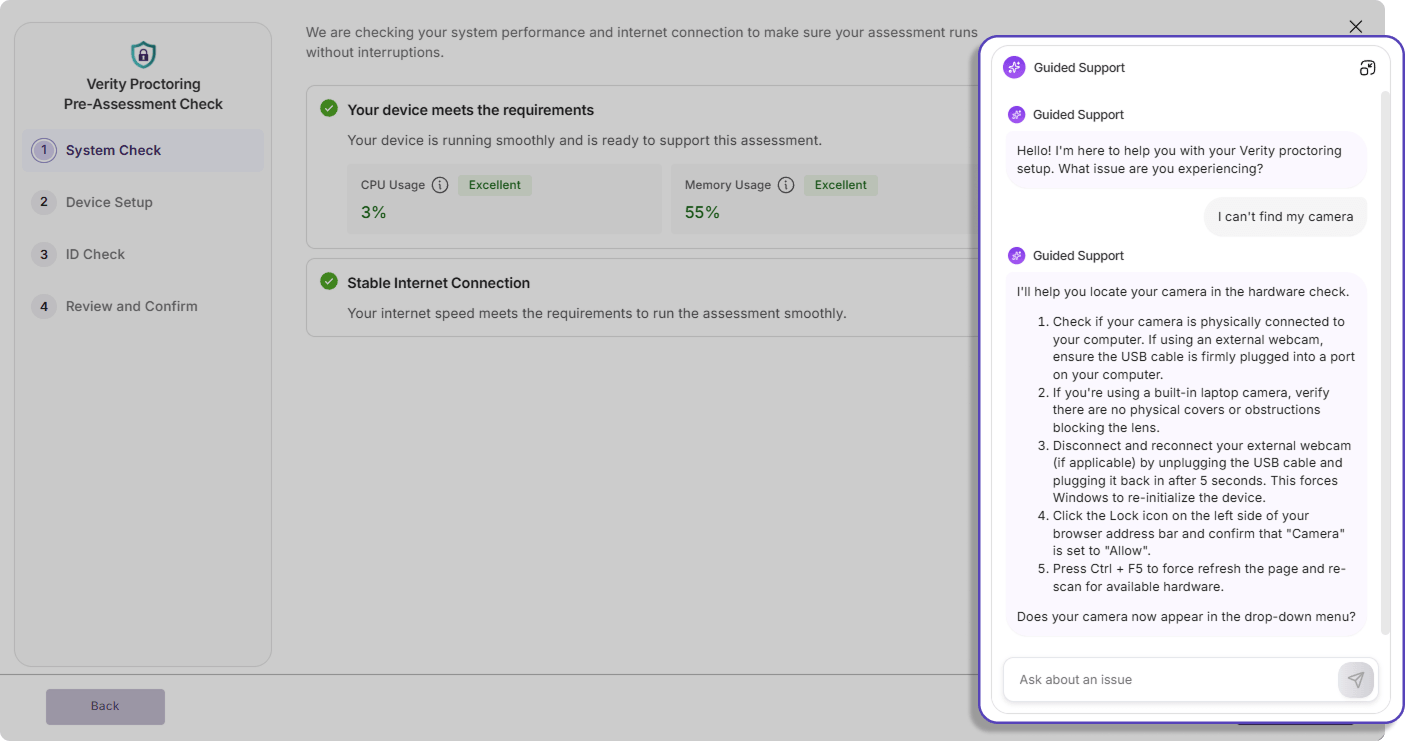Click the 'Press Ctrl + F5' instruction step
Image resolution: width=1405 pixels, height=741 pixels.
click(x=1200, y=578)
